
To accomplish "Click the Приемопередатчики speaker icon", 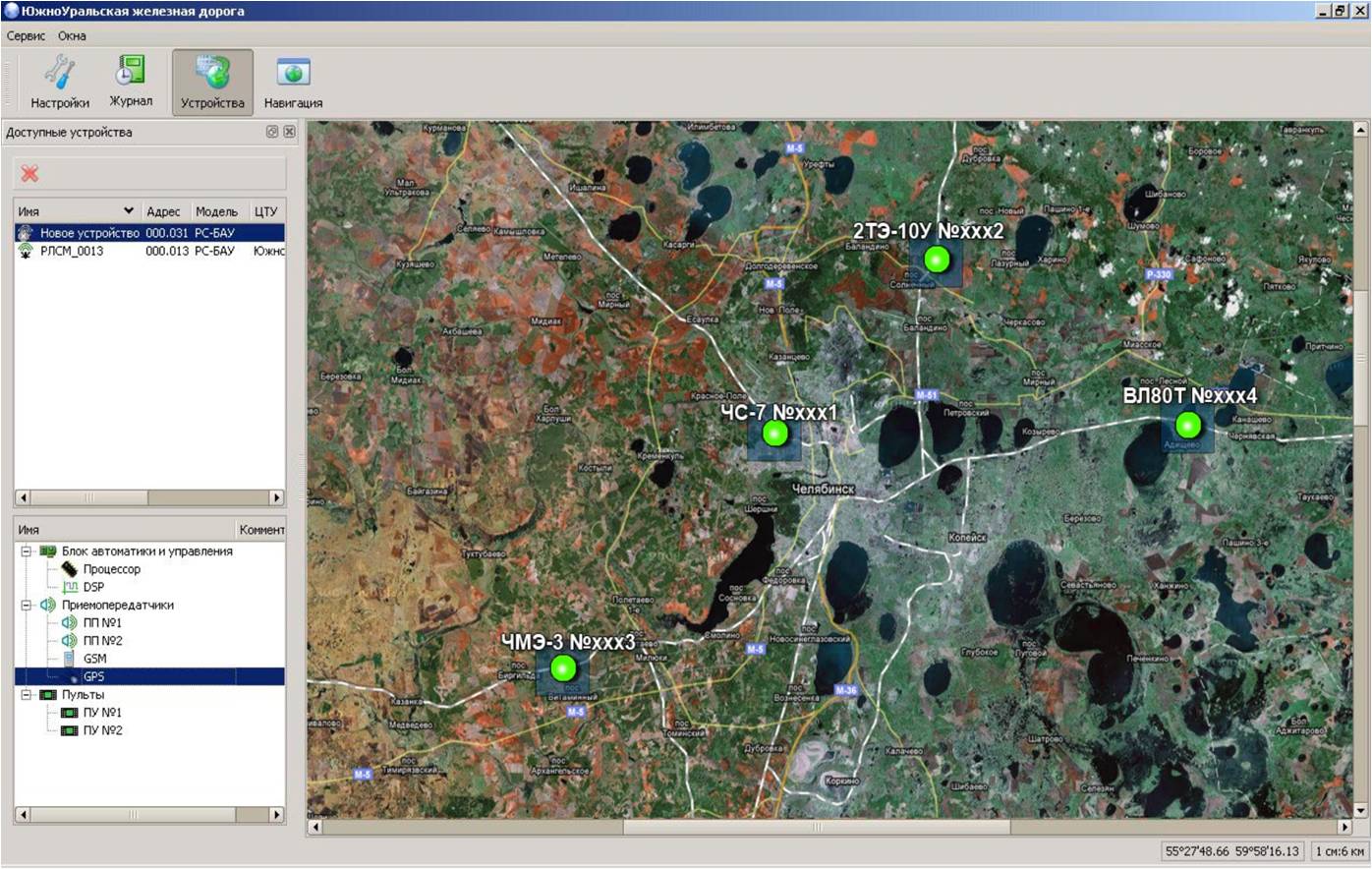I will pos(47,606).
